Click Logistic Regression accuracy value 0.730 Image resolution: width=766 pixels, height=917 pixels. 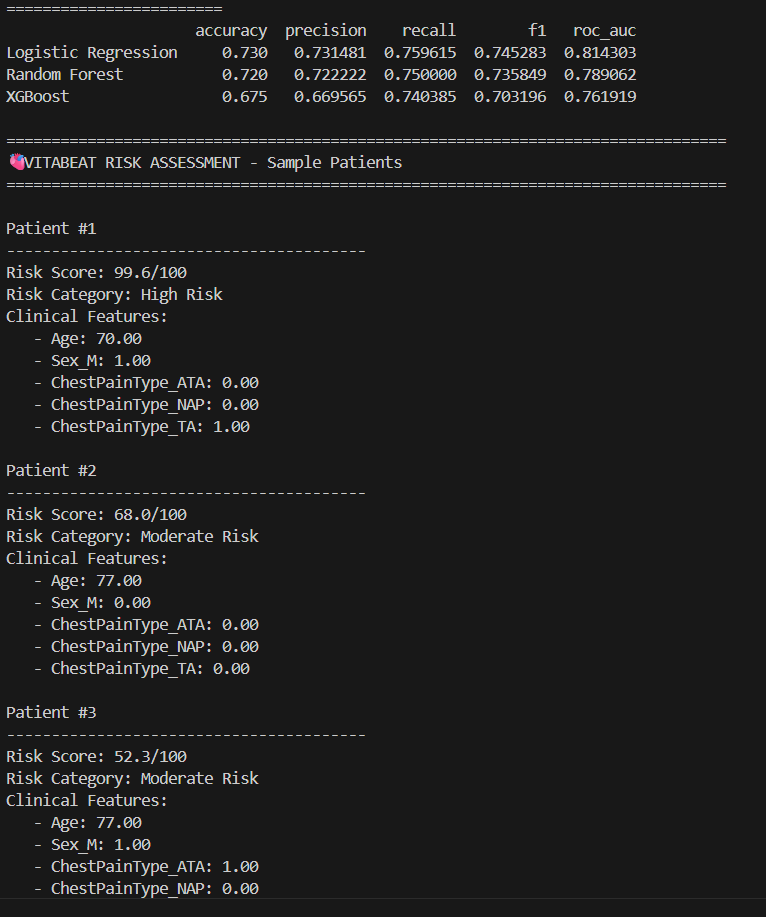(244, 53)
